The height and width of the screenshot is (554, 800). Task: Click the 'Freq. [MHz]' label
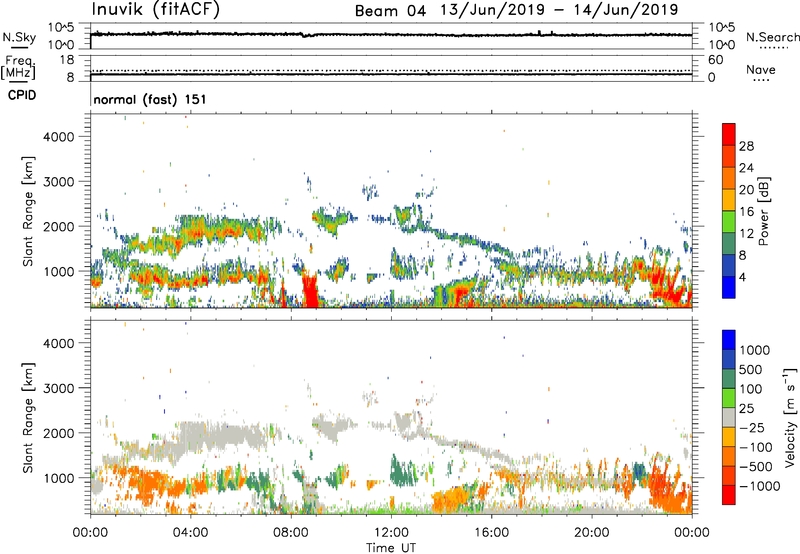point(19,67)
